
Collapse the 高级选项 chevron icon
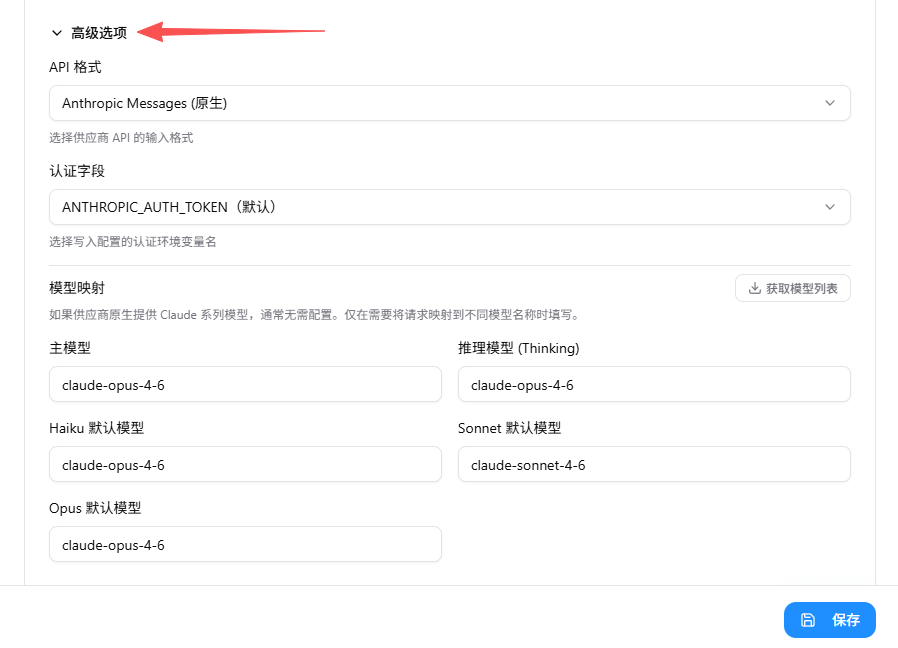click(57, 33)
